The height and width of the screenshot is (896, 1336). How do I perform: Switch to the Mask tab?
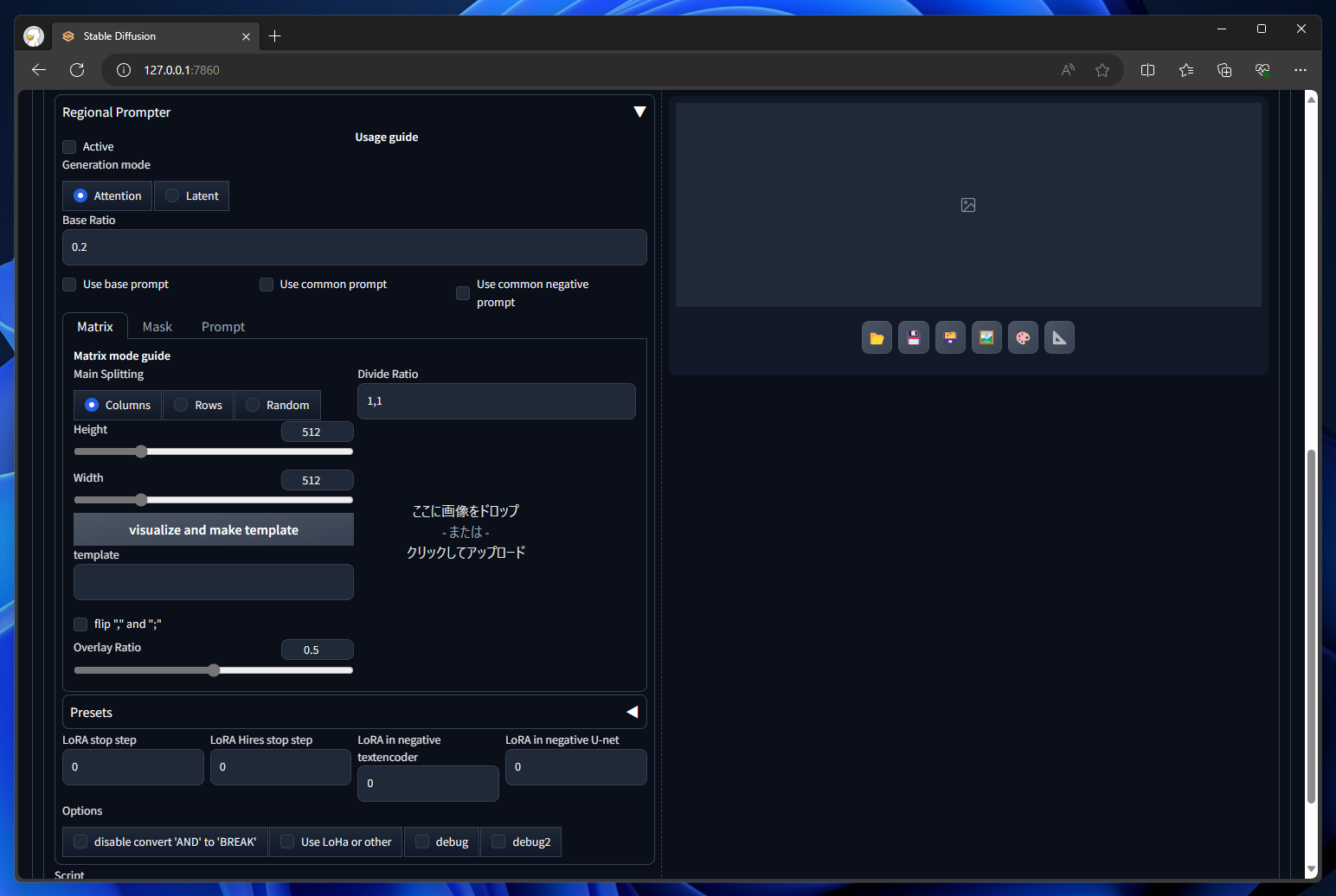tap(157, 326)
